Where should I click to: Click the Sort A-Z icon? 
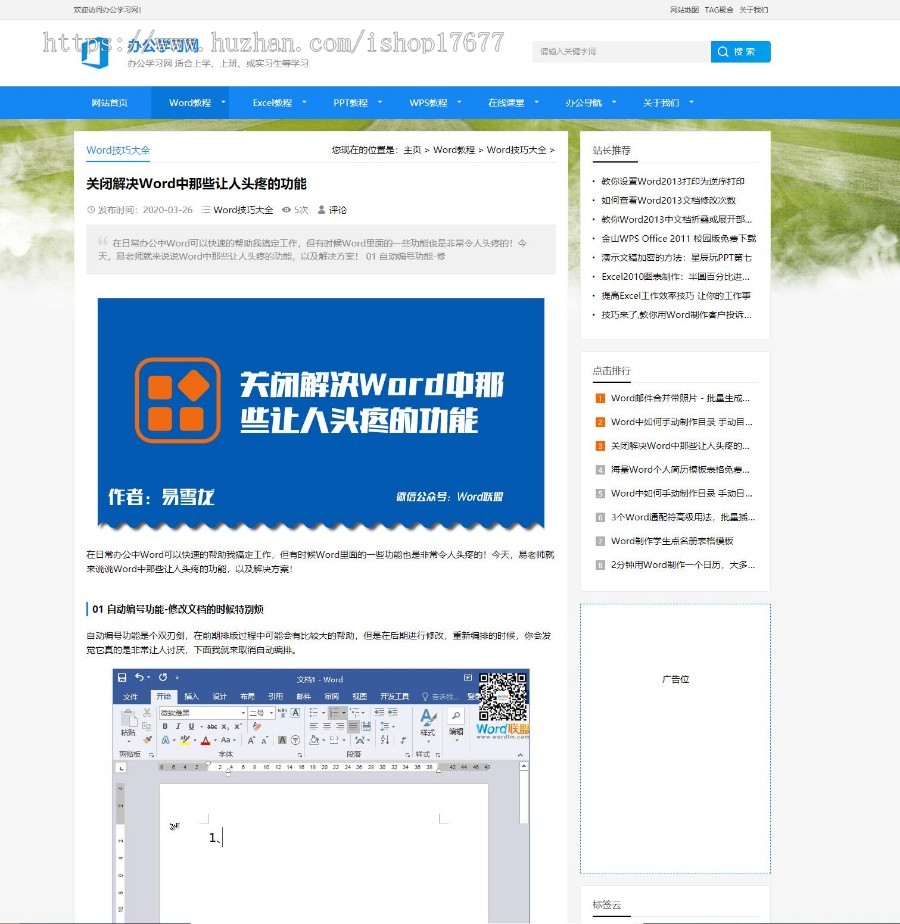coord(385,740)
